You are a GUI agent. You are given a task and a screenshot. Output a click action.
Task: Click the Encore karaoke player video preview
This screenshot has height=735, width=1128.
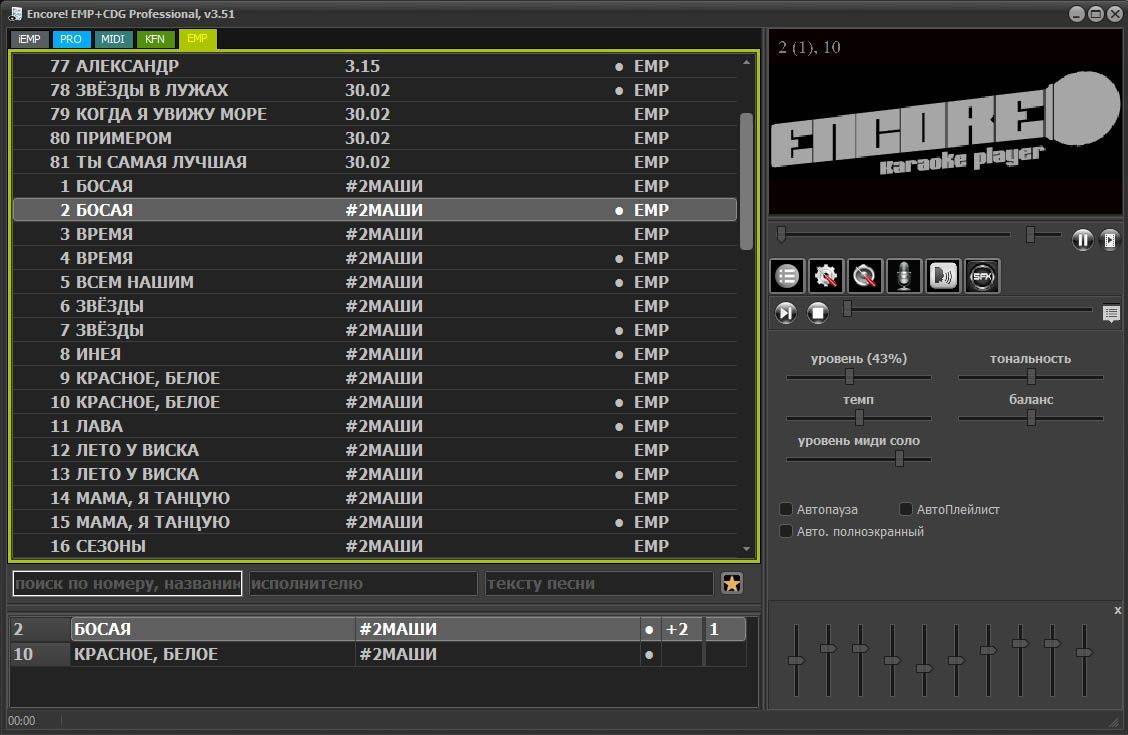945,122
